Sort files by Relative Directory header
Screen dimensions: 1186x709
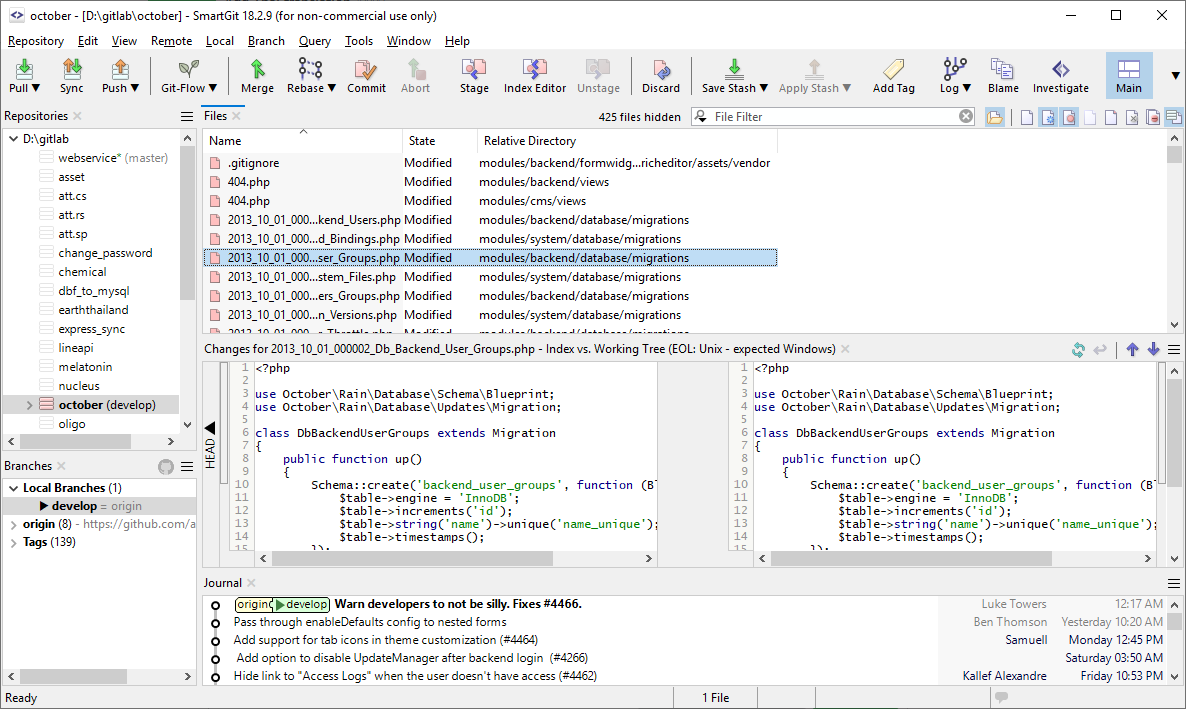(x=627, y=141)
